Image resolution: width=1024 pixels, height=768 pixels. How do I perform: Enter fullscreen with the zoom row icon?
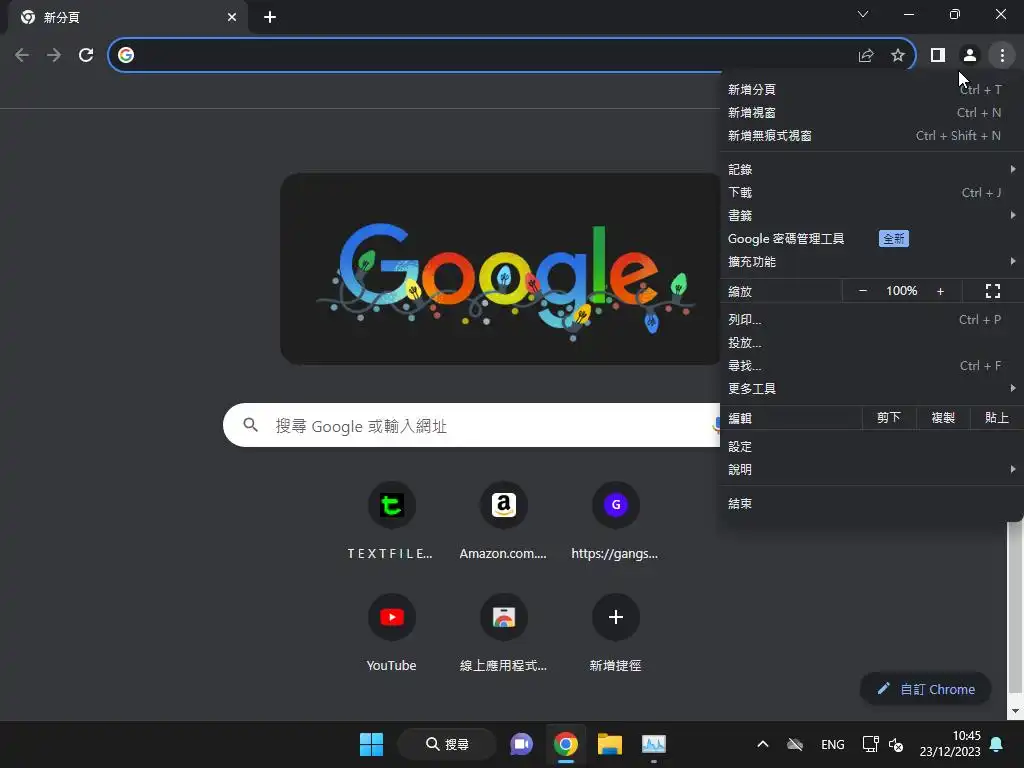993,291
